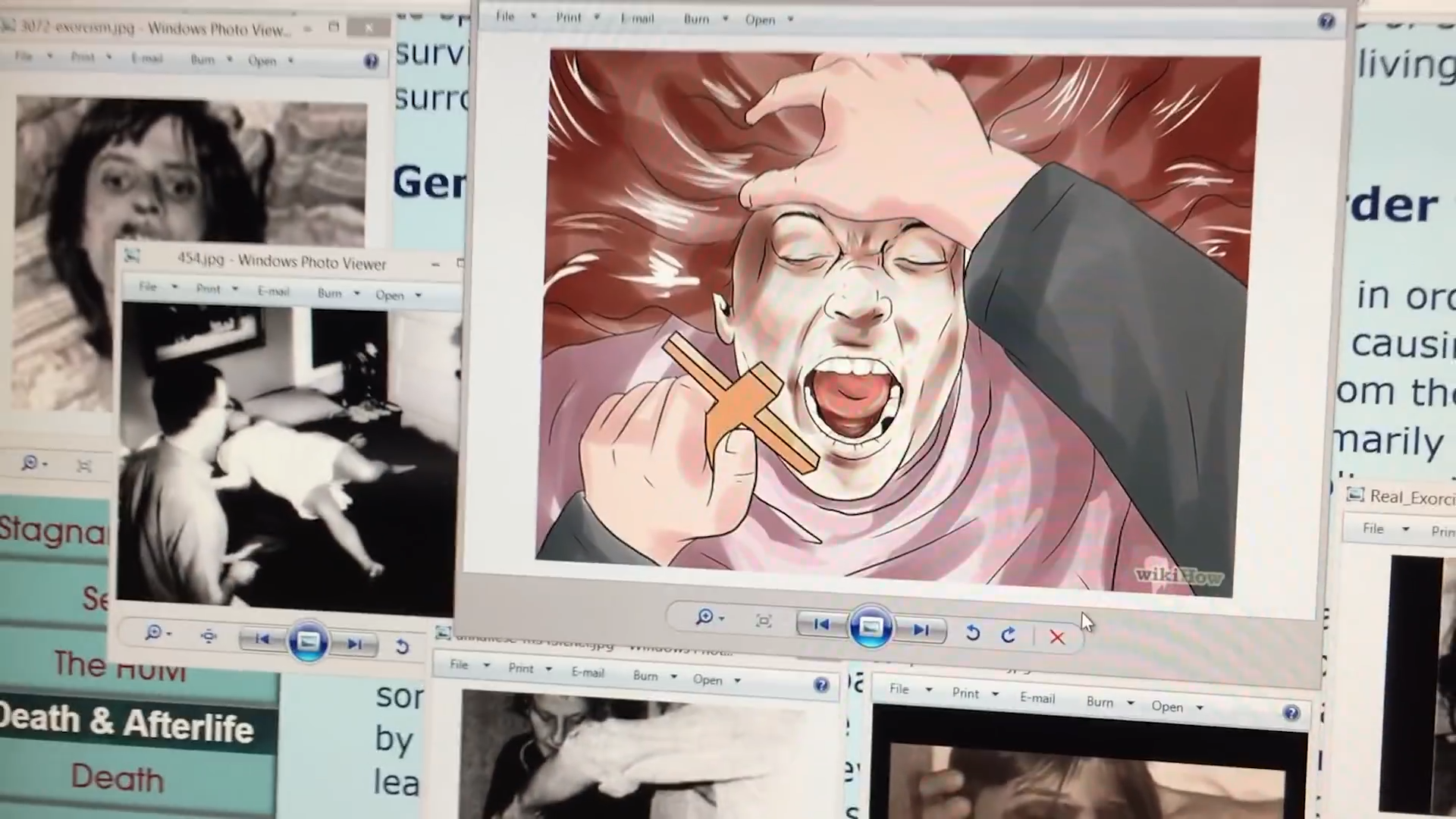The height and width of the screenshot is (819, 1456).
Task: Open File menu in the 454.jpg viewer
Action: click(158, 287)
